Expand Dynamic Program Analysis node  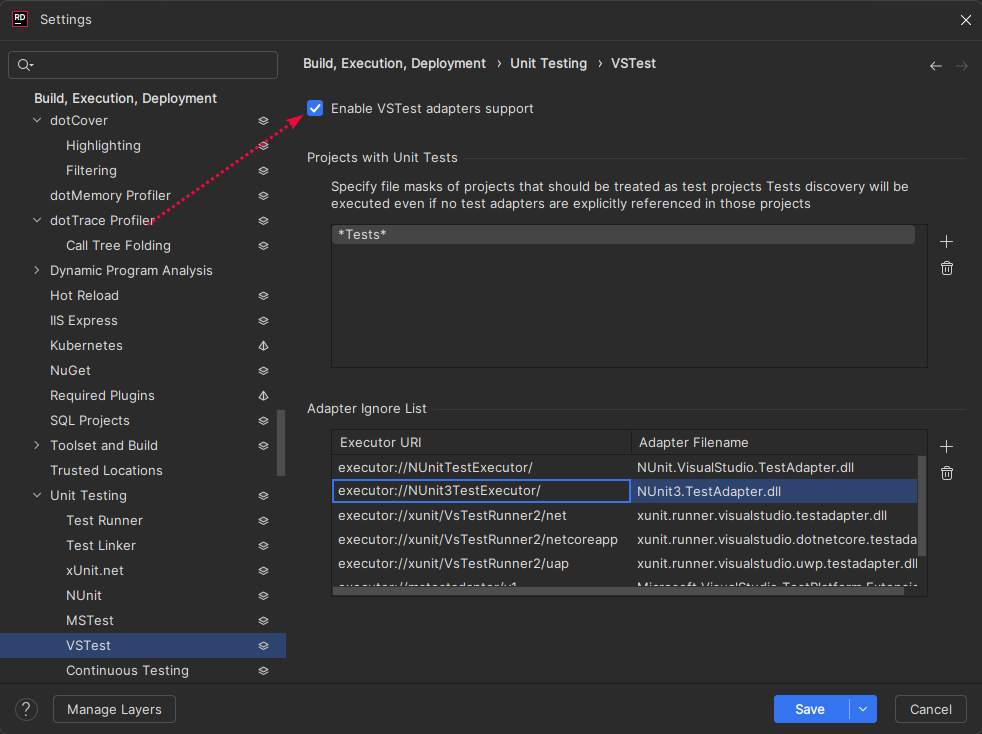[38, 271]
